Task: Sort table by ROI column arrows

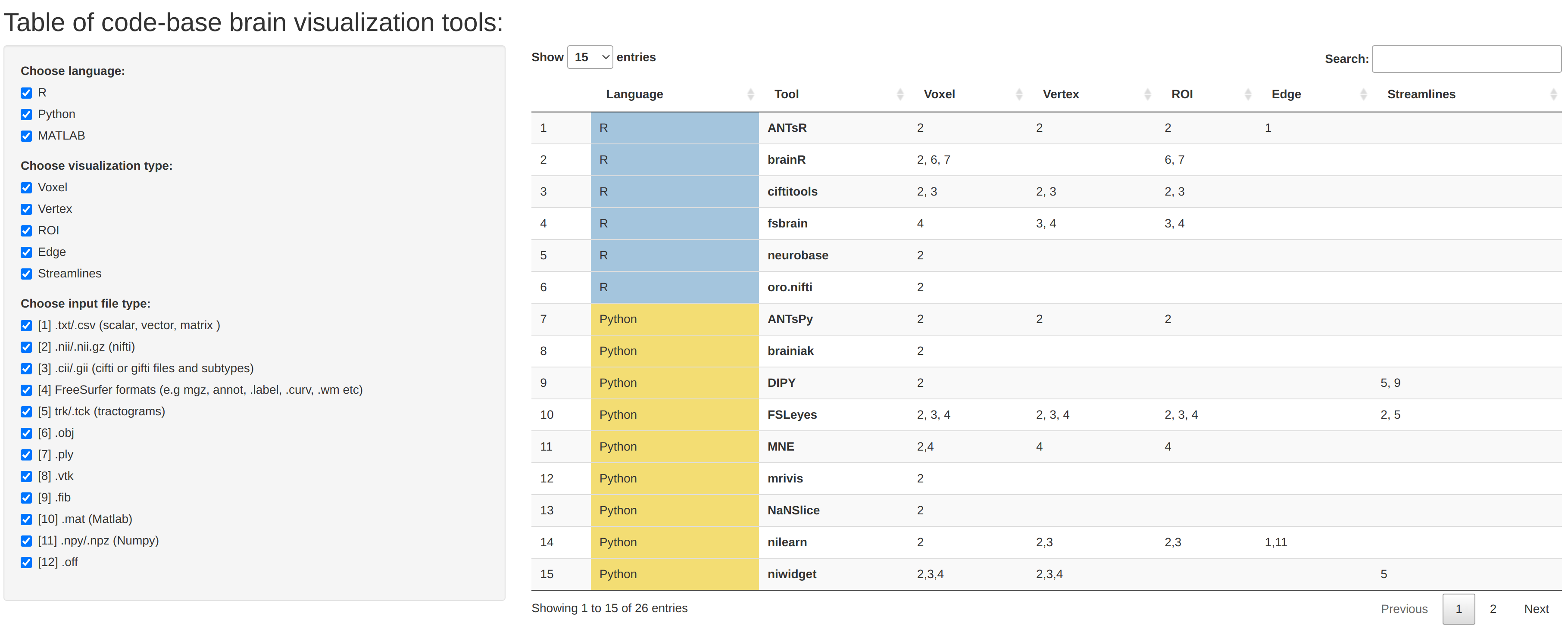Action: (x=1248, y=94)
